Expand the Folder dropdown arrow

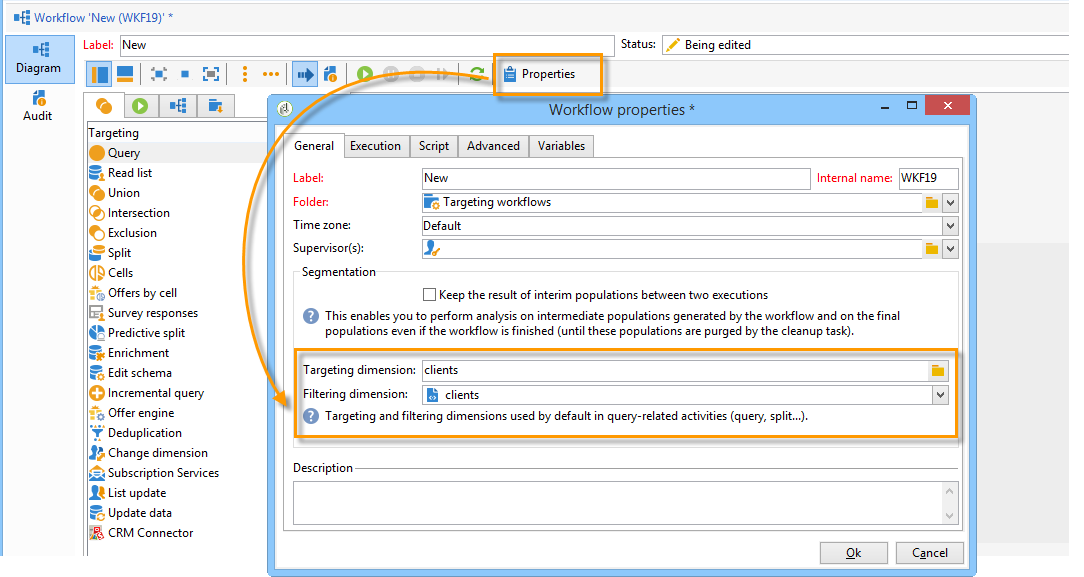point(951,203)
